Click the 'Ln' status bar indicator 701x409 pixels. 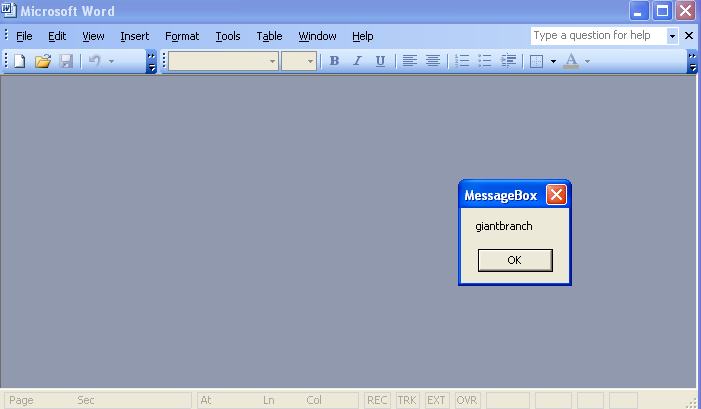click(x=268, y=400)
